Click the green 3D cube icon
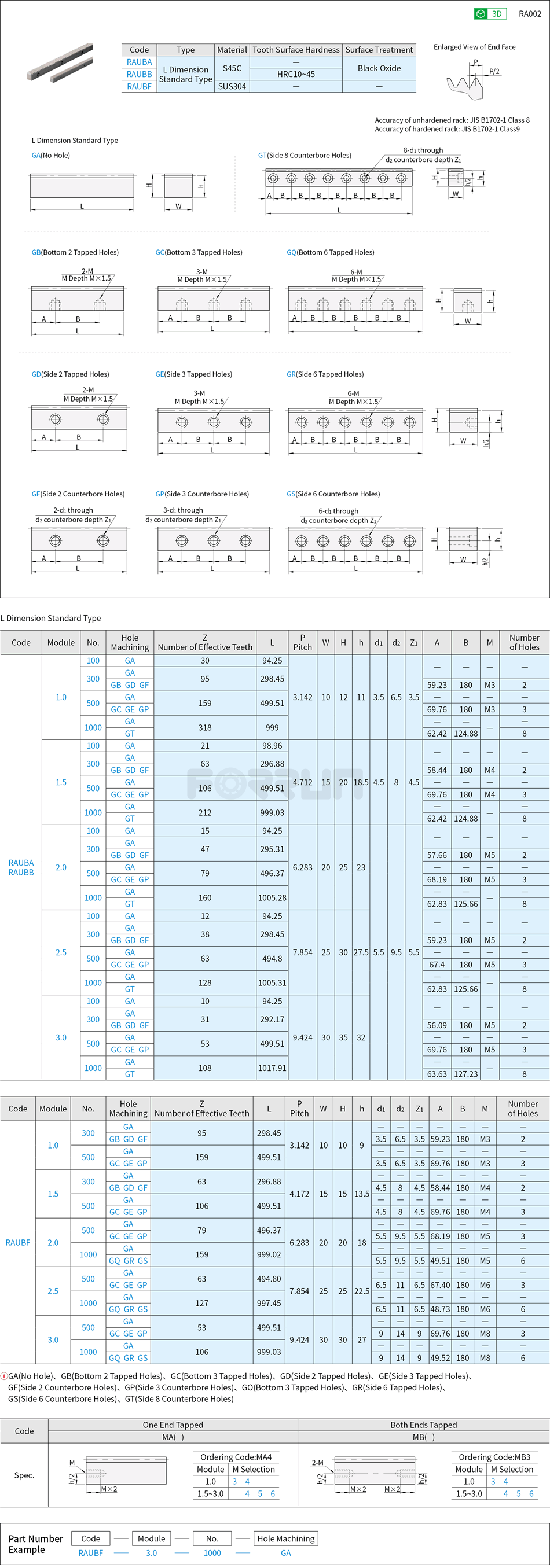This screenshot has width=550, height=1568. pos(481,14)
